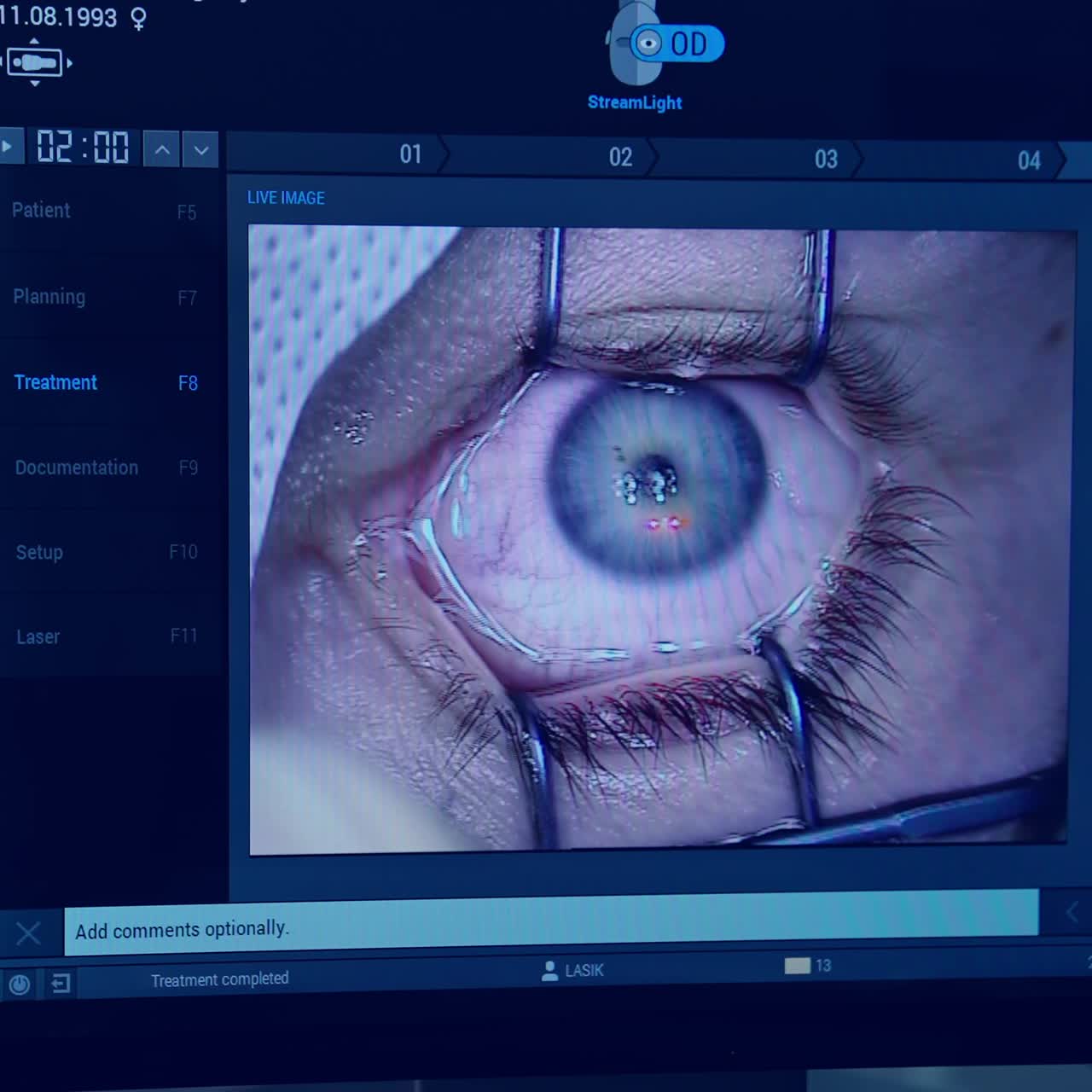Click the logout exit icon in status bar
The height and width of the screenshot is (1092, 1092).
click(60, 984)
